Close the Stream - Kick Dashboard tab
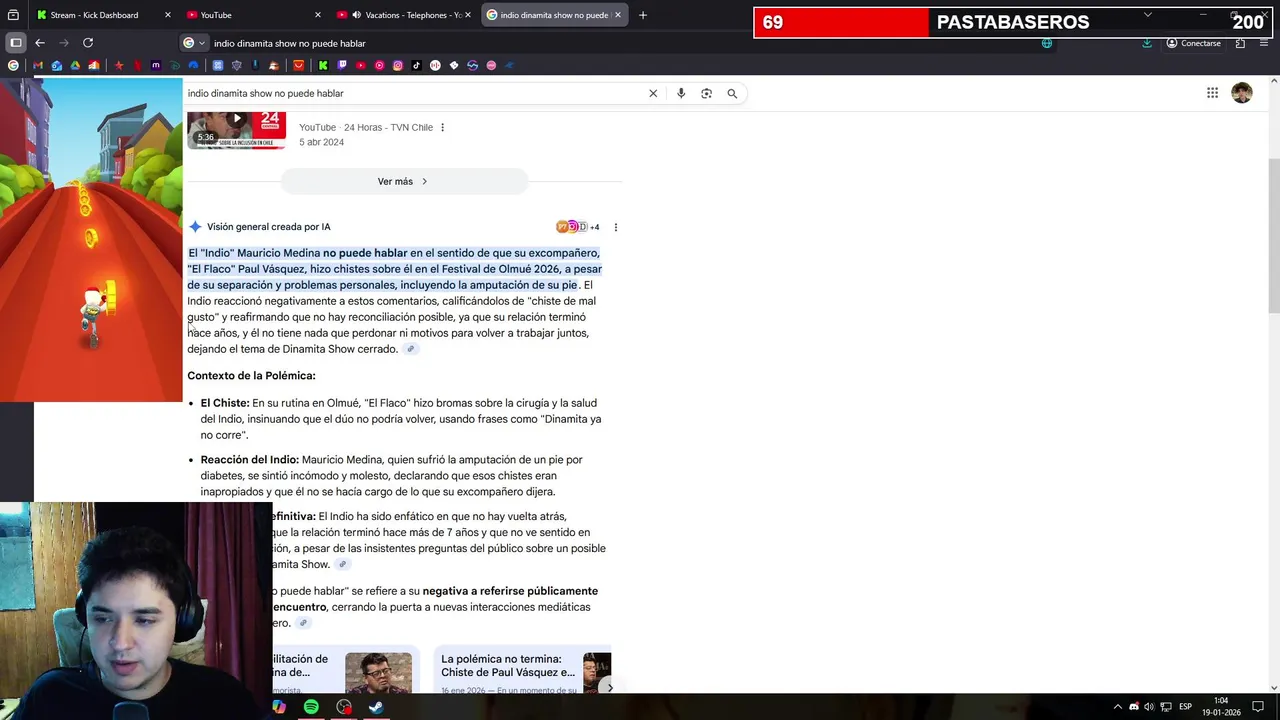Screen dimensions: 1280x720 coord(167,15)
